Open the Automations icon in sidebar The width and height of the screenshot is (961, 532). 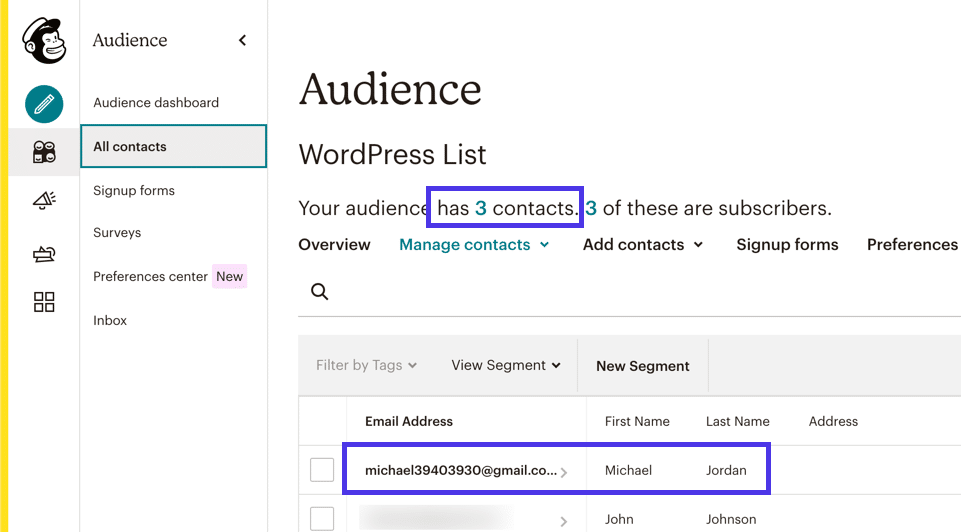pos(44,255)
